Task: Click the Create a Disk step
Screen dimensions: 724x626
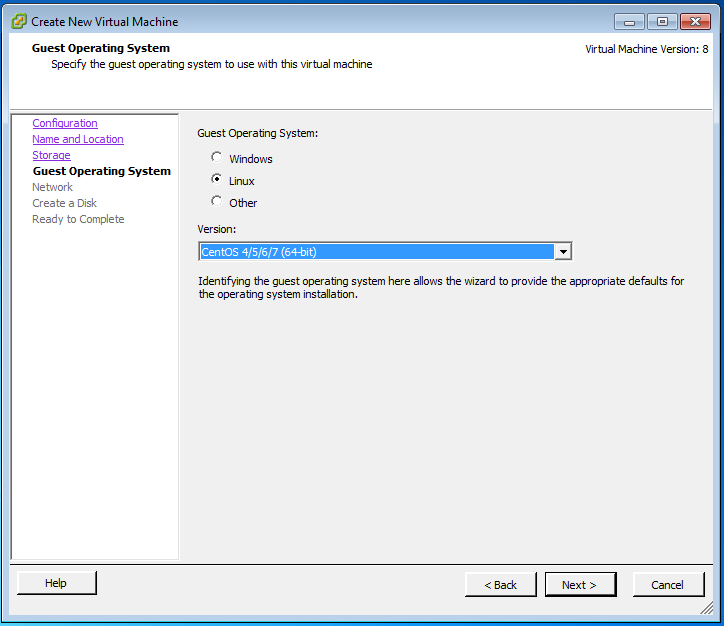Action: [x=64, y=203]
